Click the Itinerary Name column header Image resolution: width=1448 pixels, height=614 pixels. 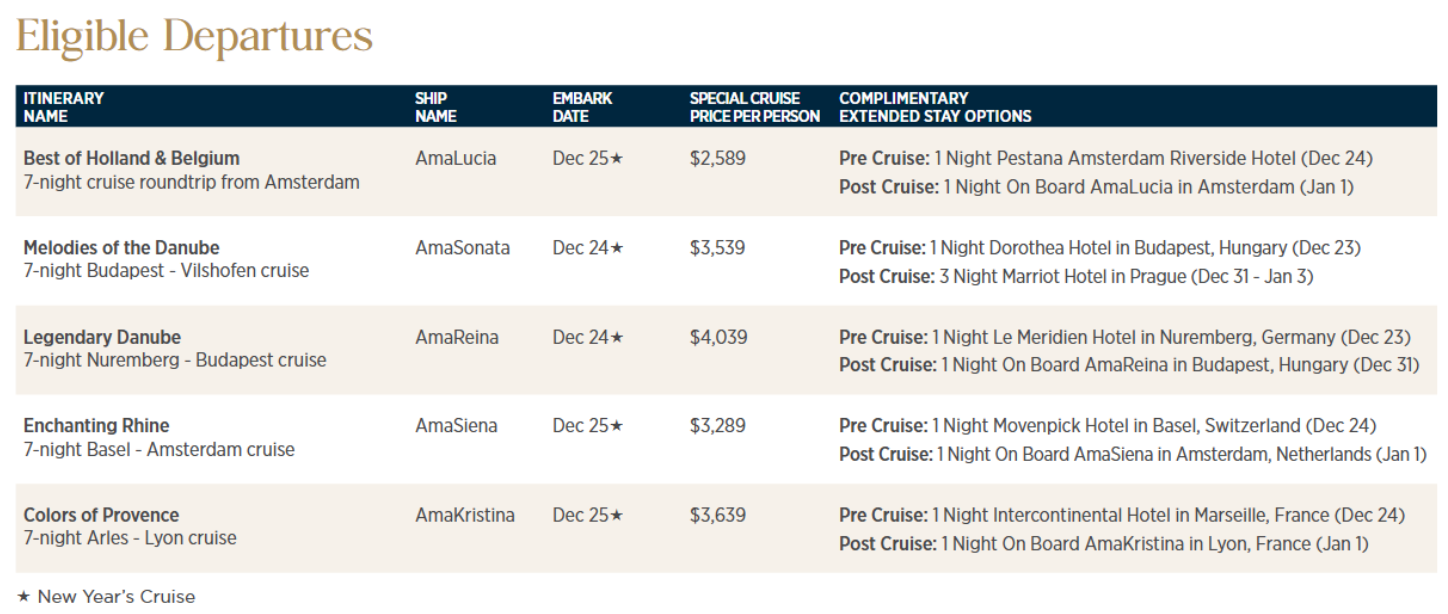tap(63, 107)
